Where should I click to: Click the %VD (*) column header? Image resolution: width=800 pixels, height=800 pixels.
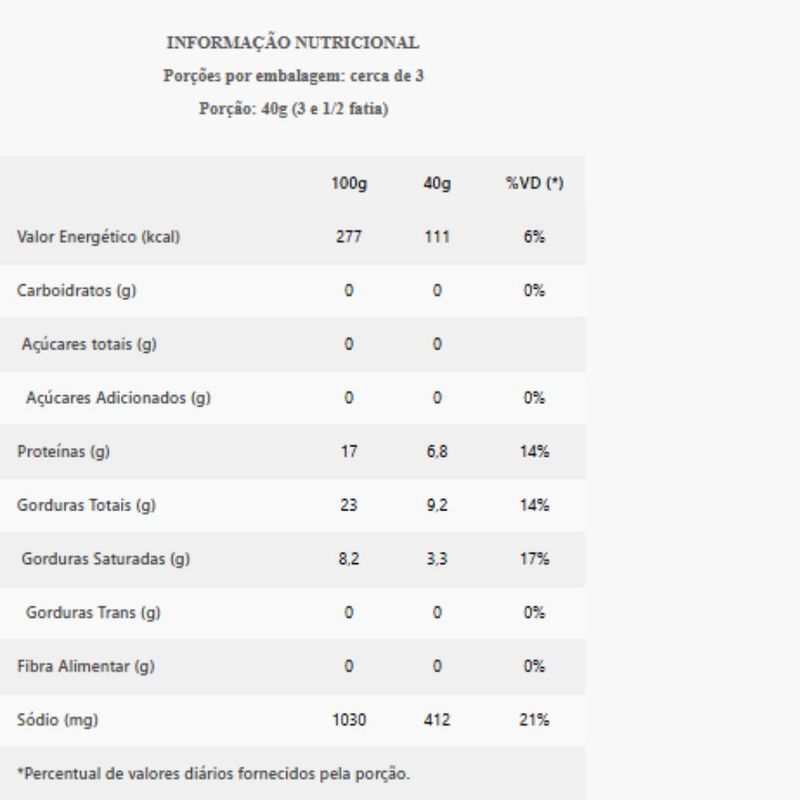click(534, 184)
